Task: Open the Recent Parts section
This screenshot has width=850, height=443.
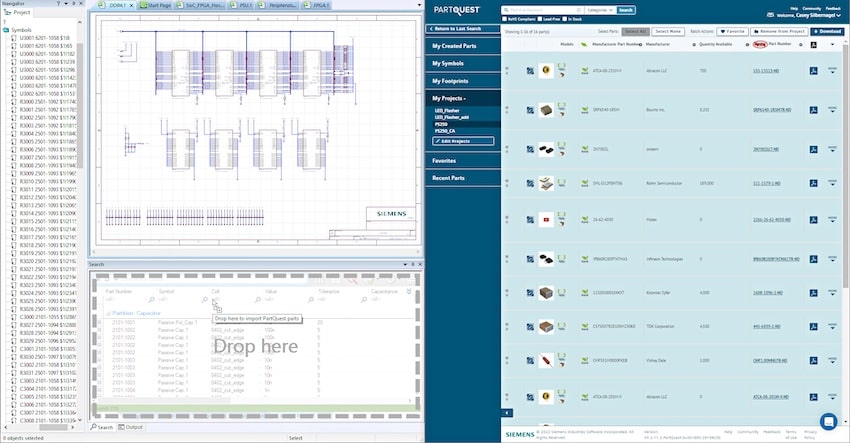Action: [x=463, y=178]
